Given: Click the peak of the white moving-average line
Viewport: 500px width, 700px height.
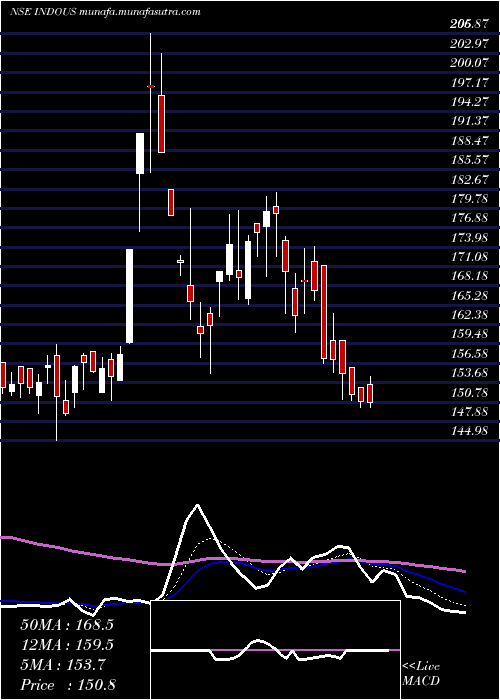Looking at the screenshot, I should (197, 505).
